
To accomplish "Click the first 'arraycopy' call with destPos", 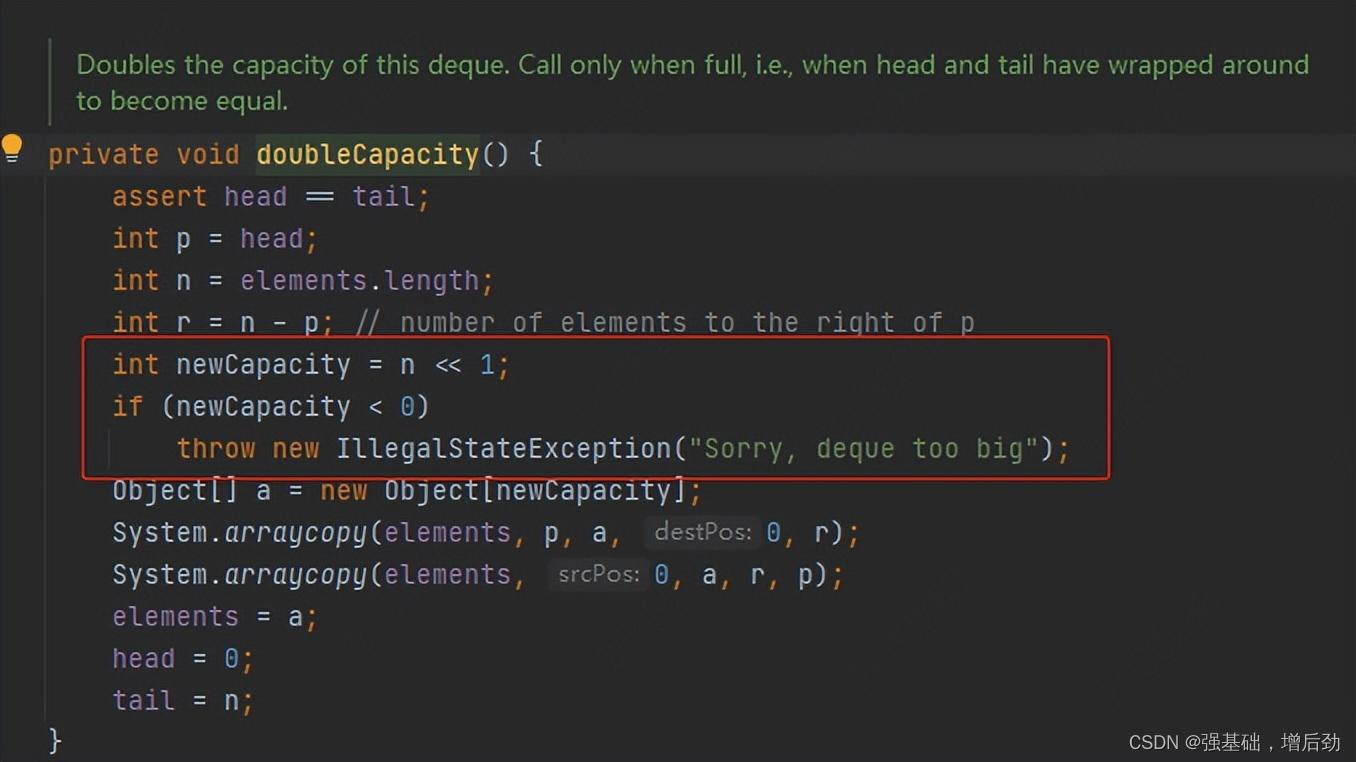I will (296, 532).
